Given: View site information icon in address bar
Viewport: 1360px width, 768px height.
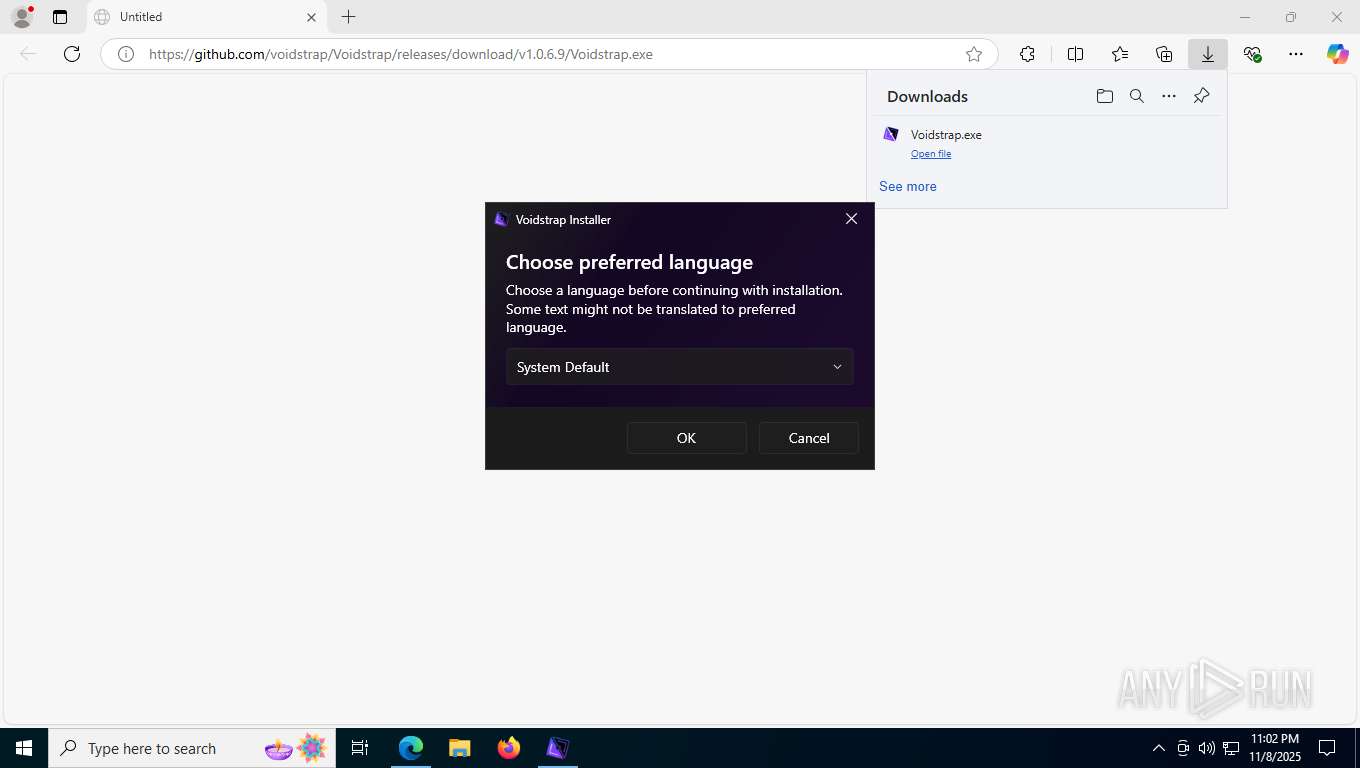Looking at the screenshot, I should tap(126, 54).
